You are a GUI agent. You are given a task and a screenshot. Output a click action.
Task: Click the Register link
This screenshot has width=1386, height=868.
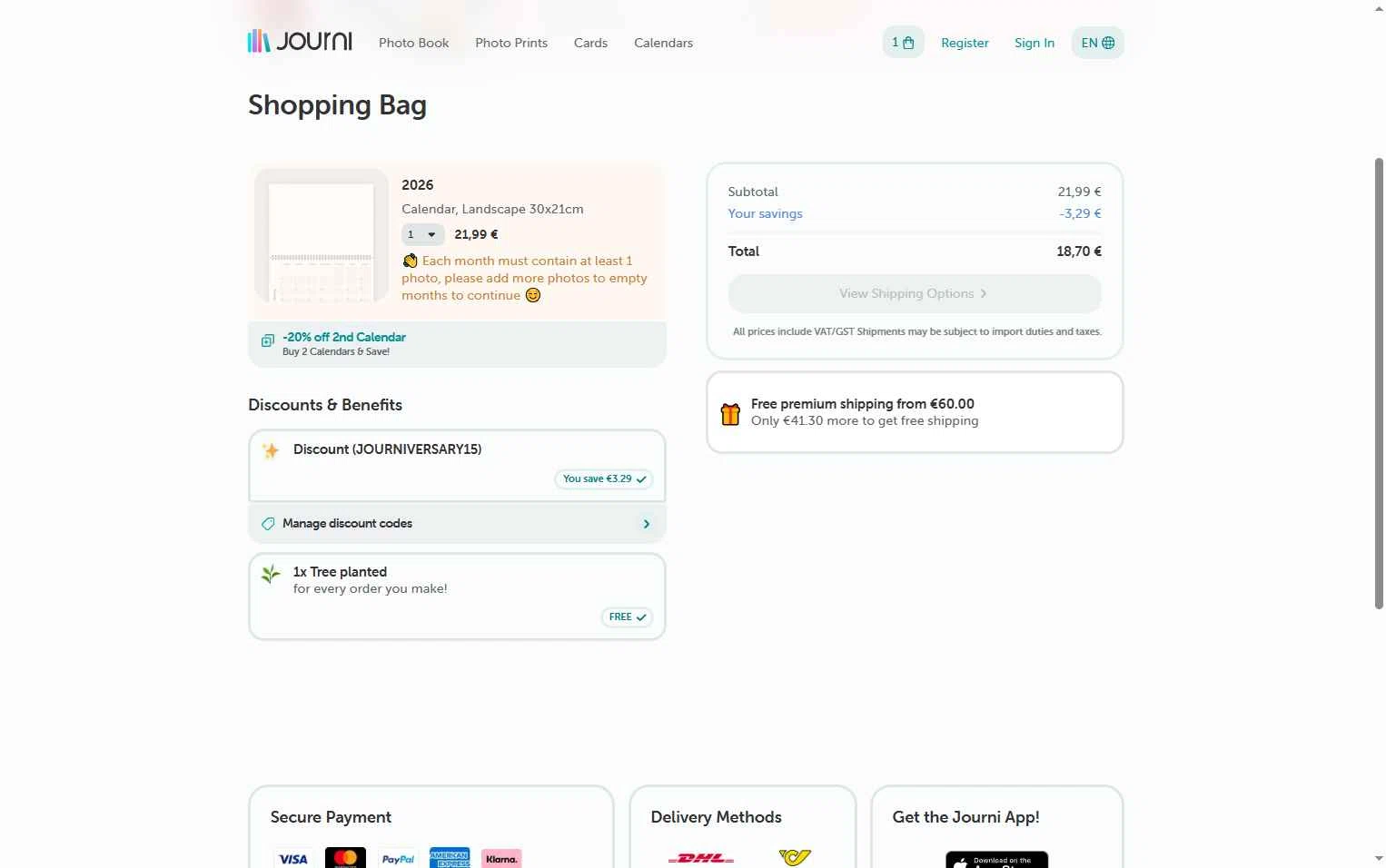coord(965,43)
